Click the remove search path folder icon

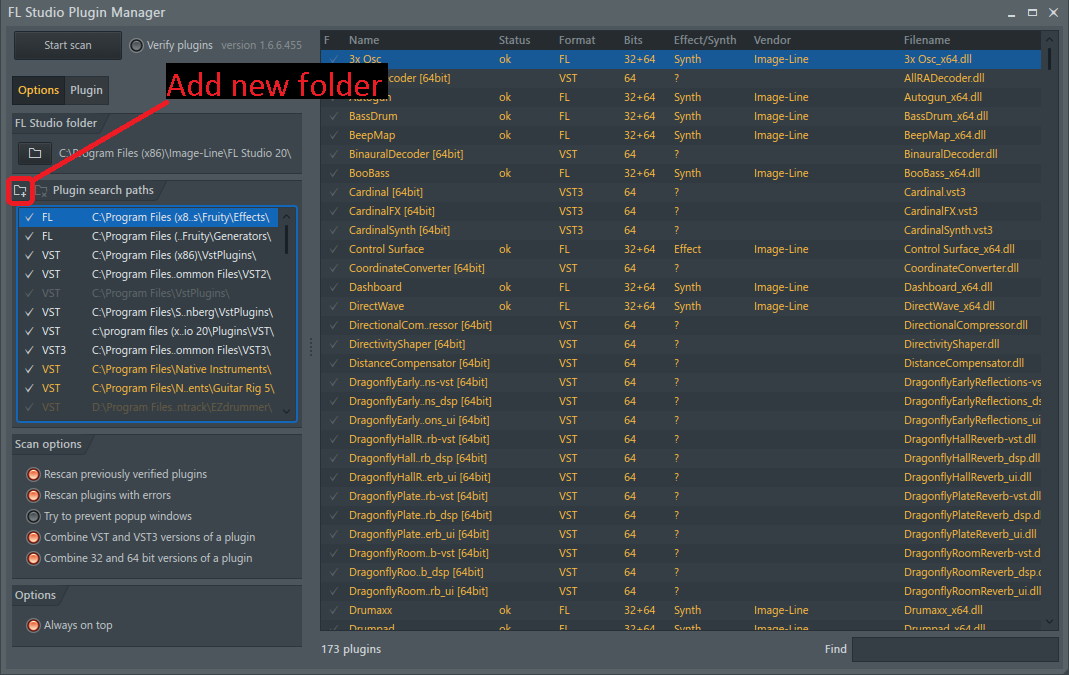[x=42, y=190]
